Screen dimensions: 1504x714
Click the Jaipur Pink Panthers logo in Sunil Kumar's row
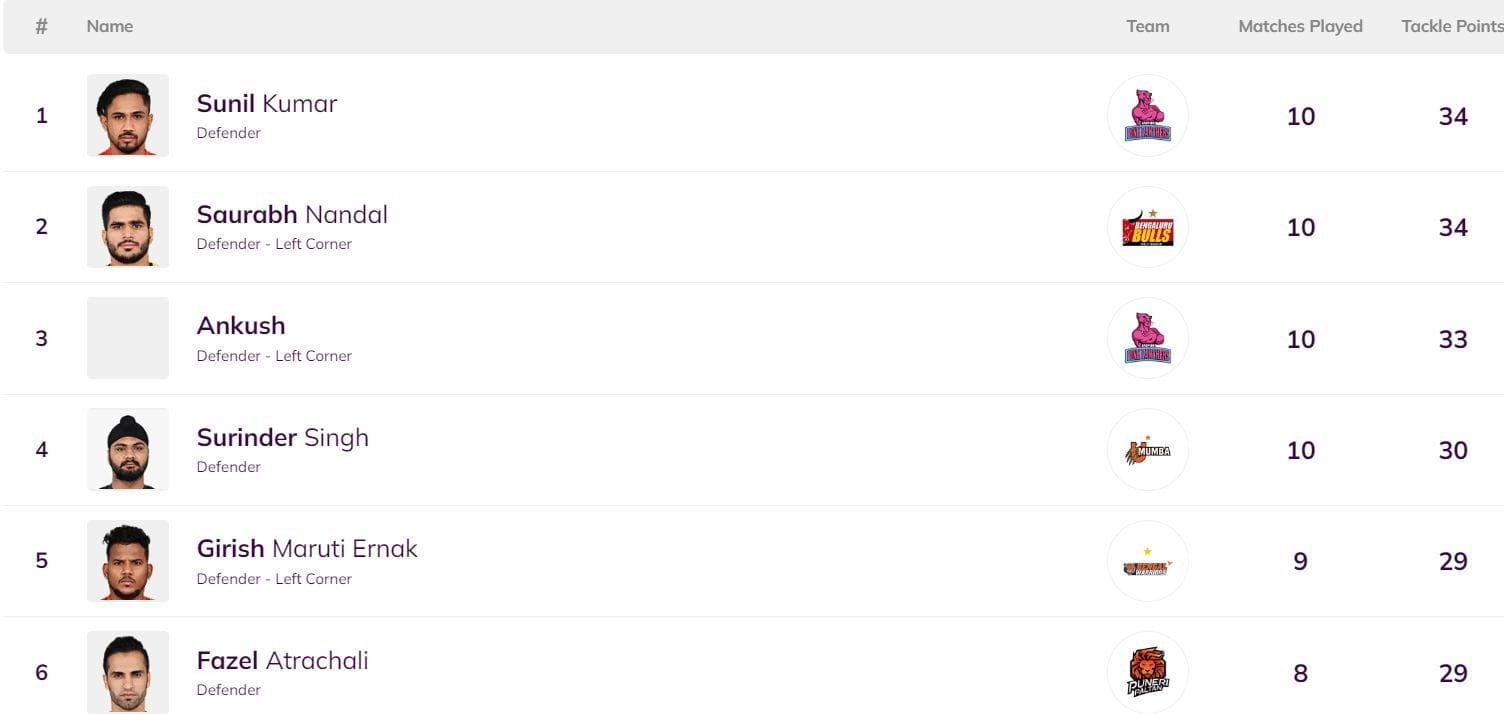(x=1147, y=116)
